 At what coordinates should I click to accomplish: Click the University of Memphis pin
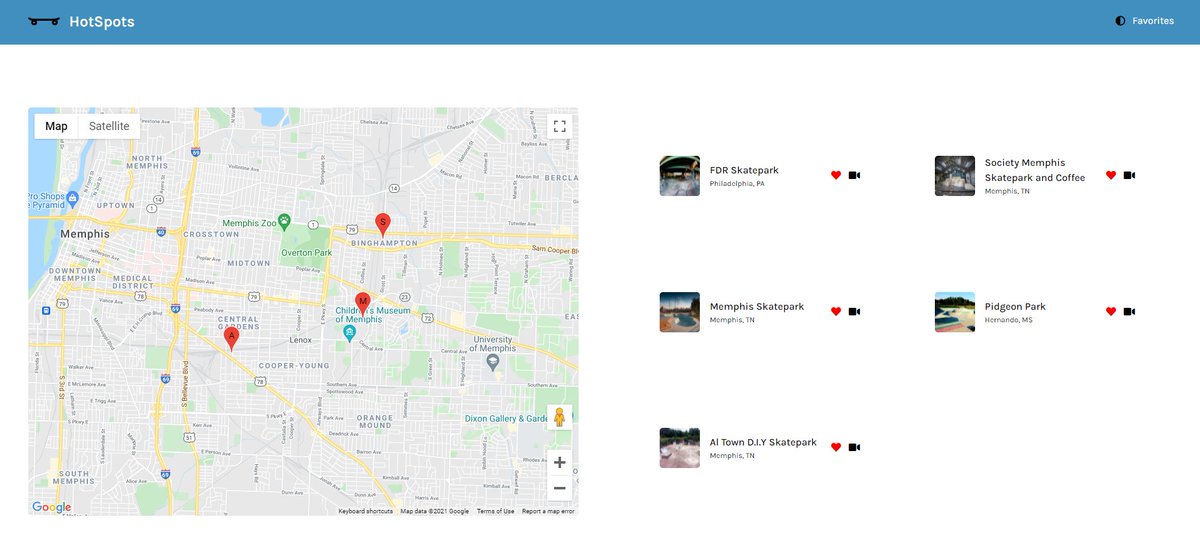coord(493,361)
